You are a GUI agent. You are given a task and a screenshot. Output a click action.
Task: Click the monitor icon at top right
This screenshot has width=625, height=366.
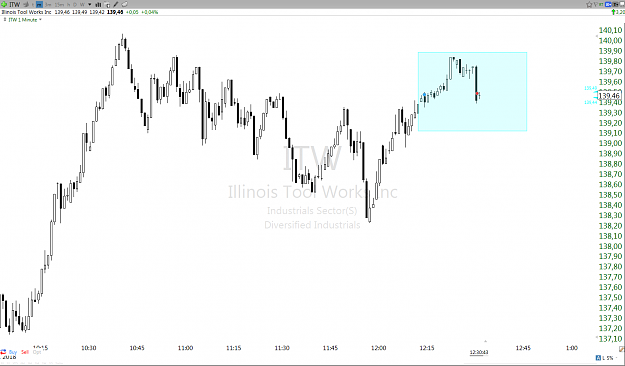(622, 4)
